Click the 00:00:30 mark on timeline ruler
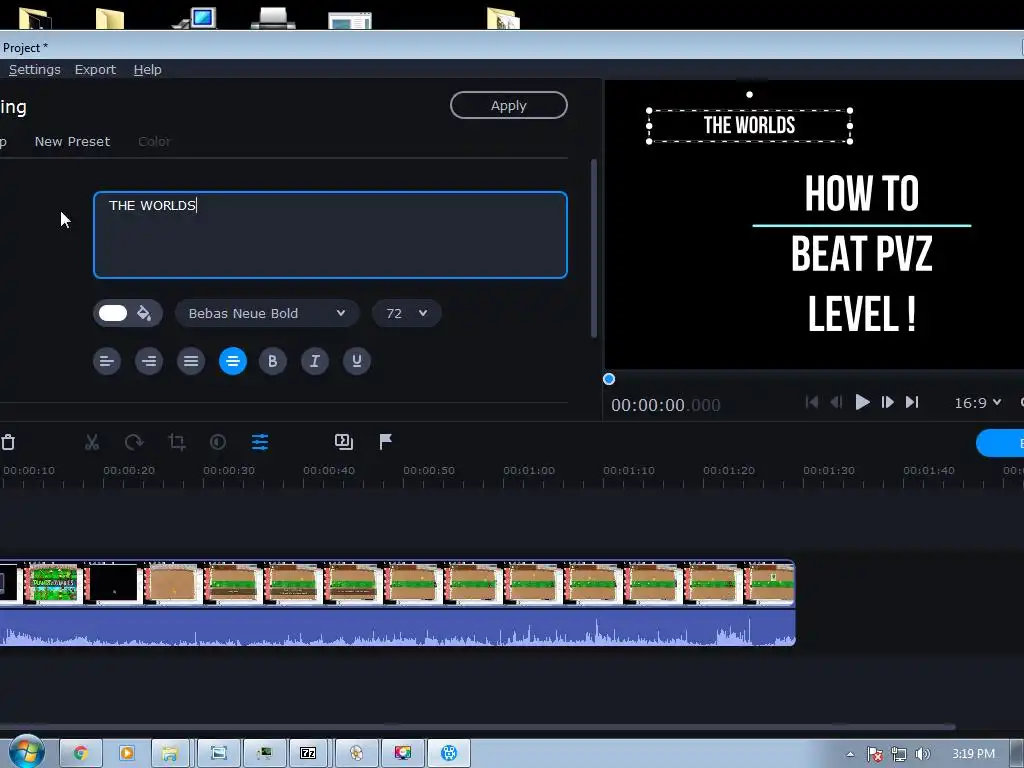The image size is (1024, 768). [x=229, y=470]
